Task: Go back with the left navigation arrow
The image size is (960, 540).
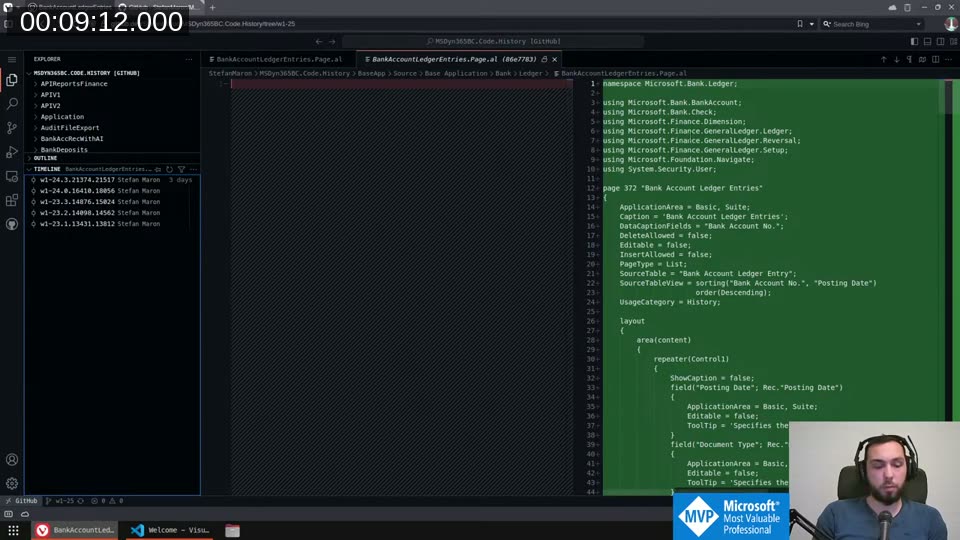Action: coord(319,41)
